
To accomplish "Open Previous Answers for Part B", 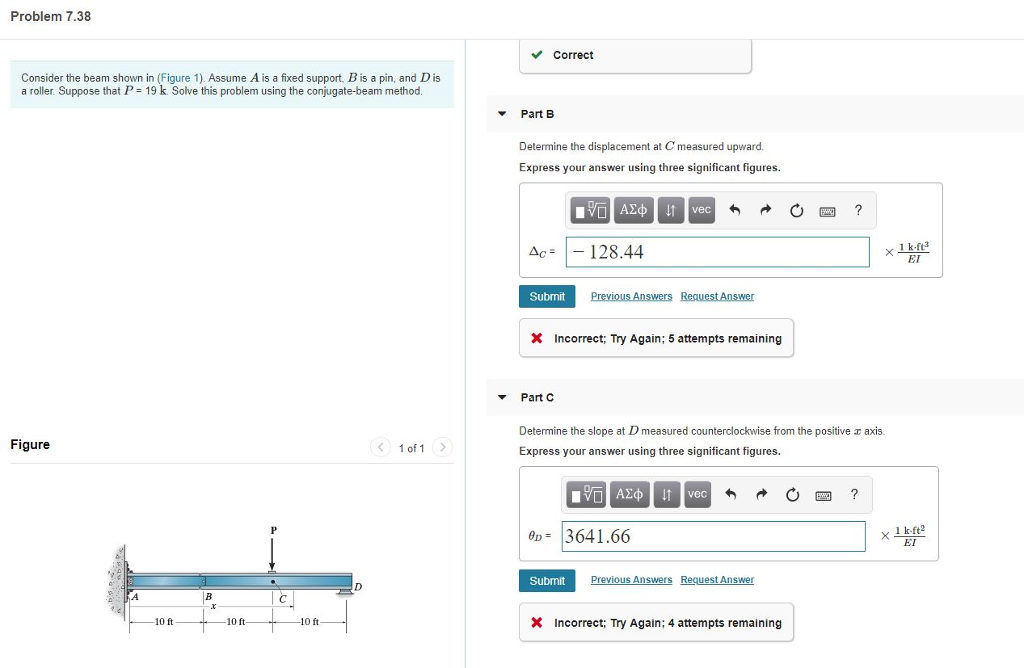I will (x=630, y=296).
